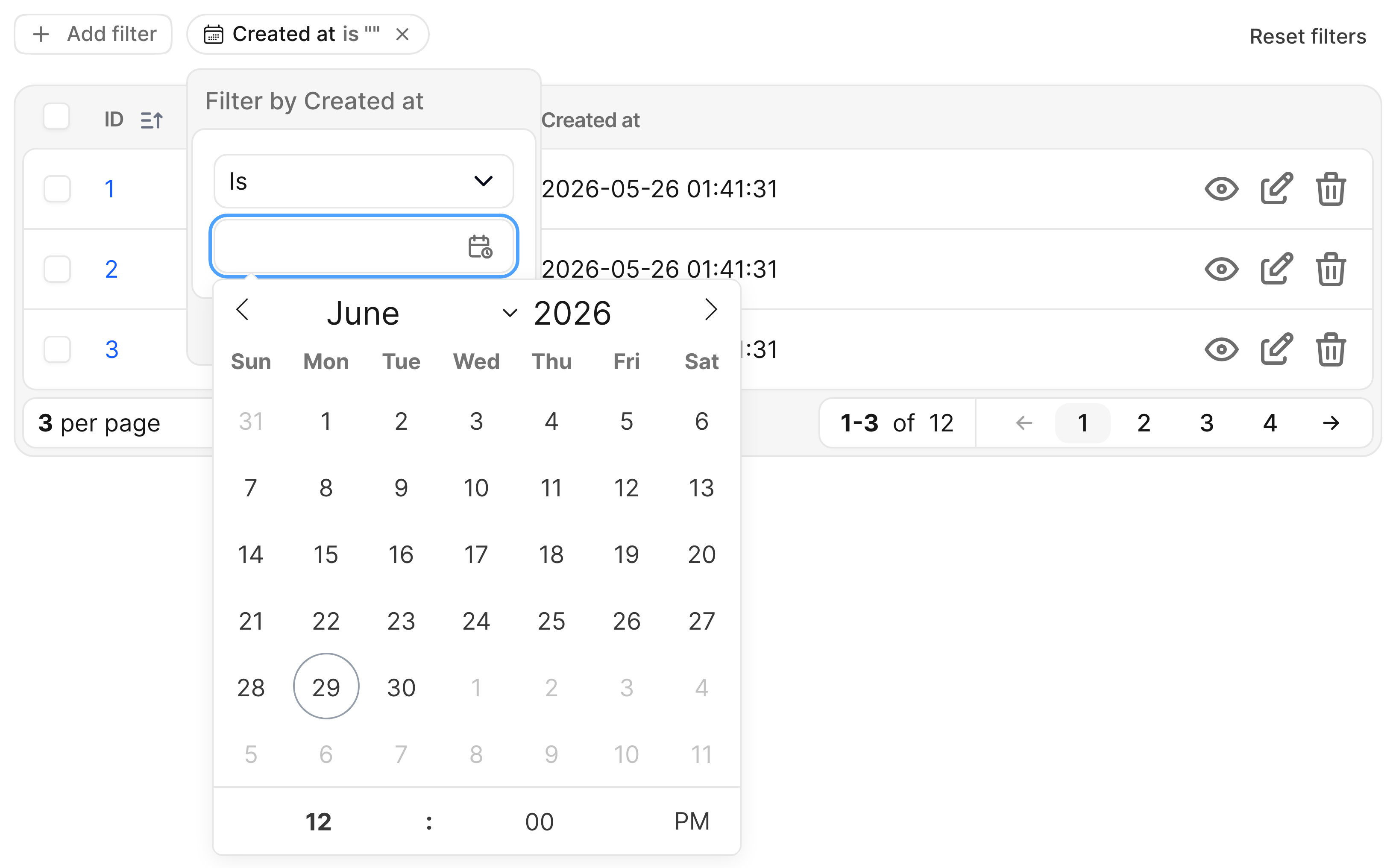Click the ID column header
The width and height of the screenshot is (1396, 868).
click(114, 120)
